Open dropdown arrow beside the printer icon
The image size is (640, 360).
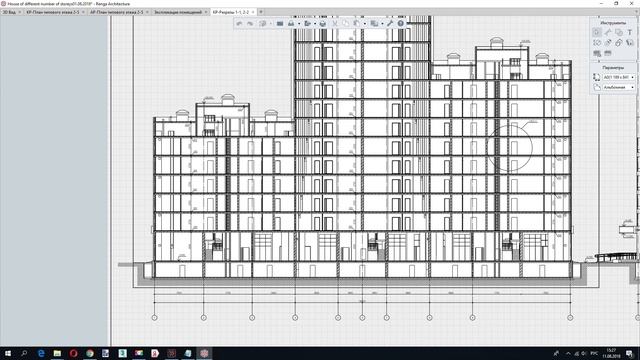(x=299, y=24)
